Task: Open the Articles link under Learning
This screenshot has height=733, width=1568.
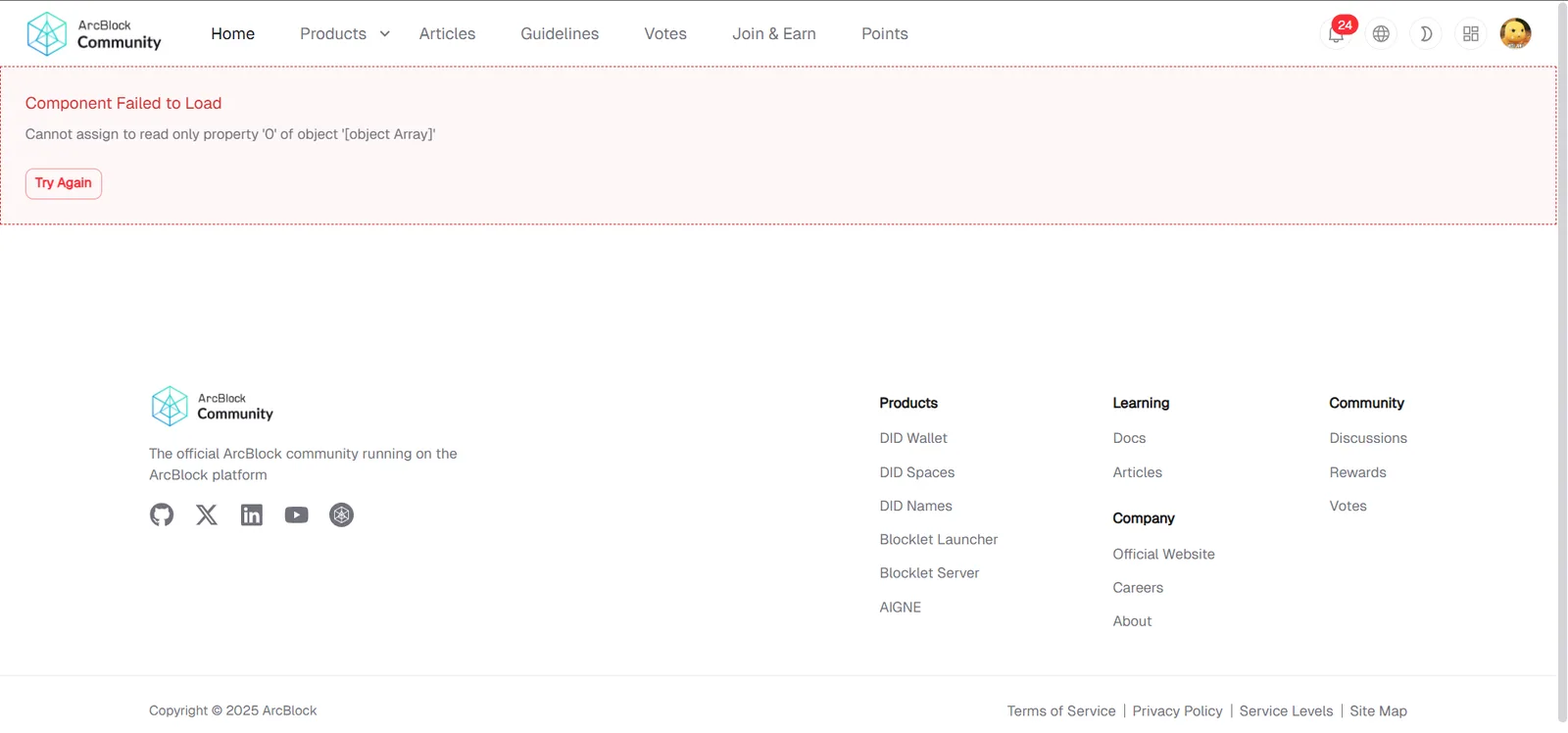Action: (1138, 472)
